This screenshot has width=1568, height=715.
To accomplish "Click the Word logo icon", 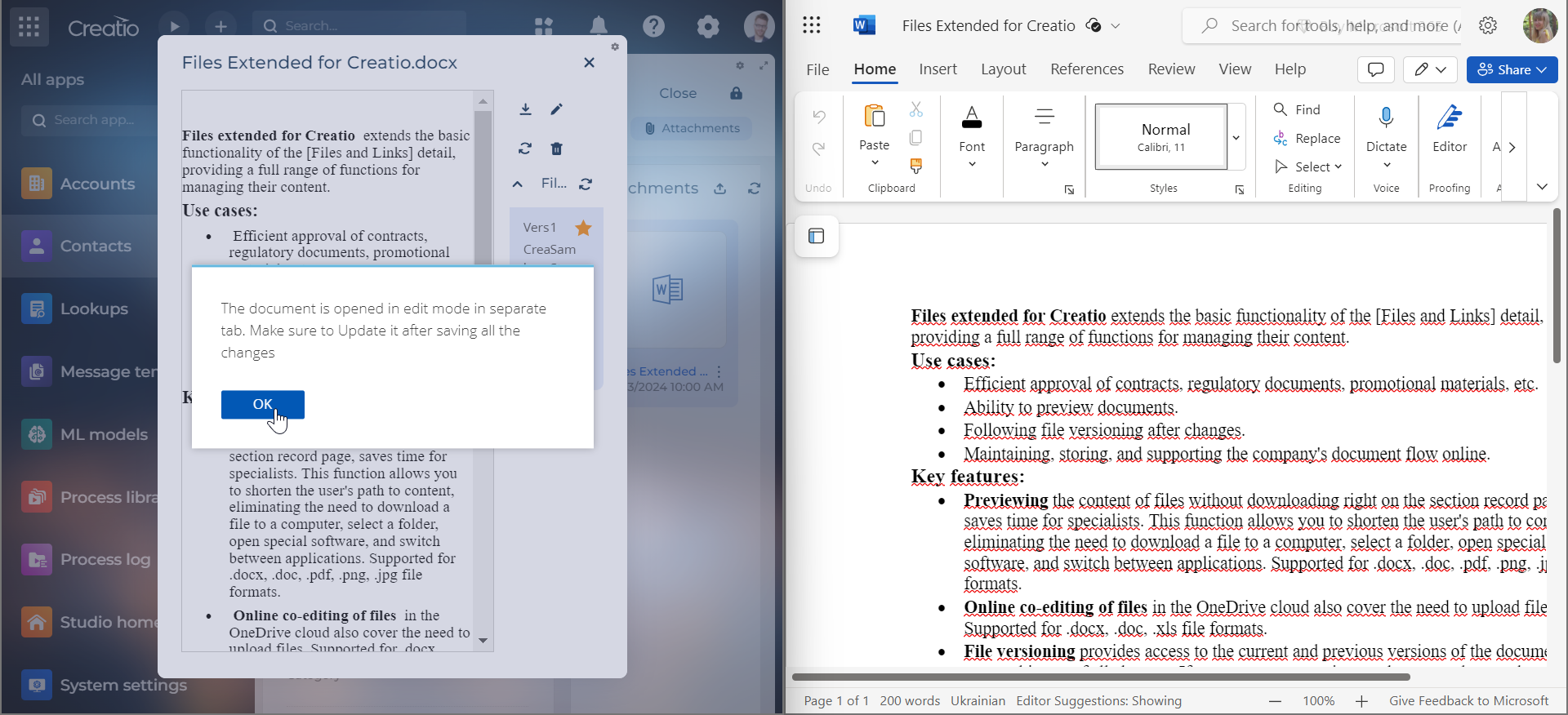I will (x=864, y=25).
